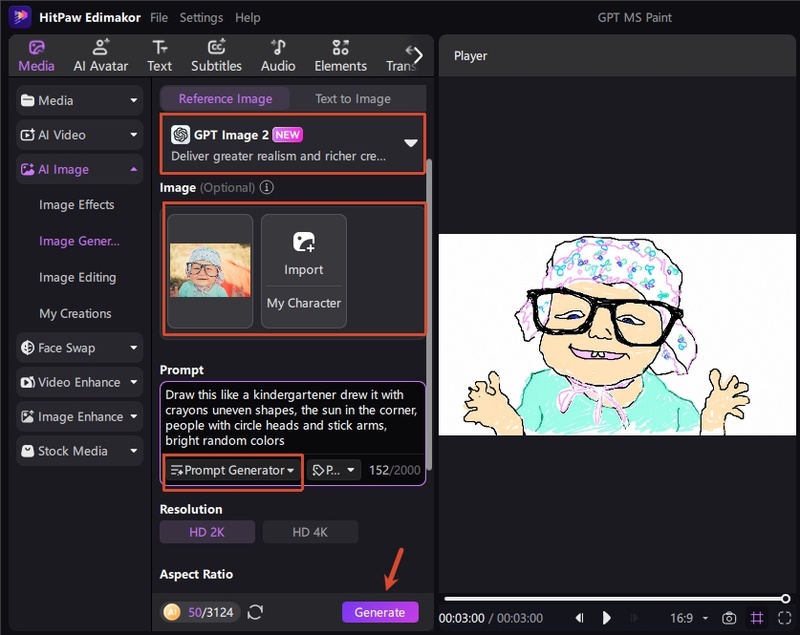Step to previous frame in player
The width and height of the screenshot is (800, 635).
(580, 618)
